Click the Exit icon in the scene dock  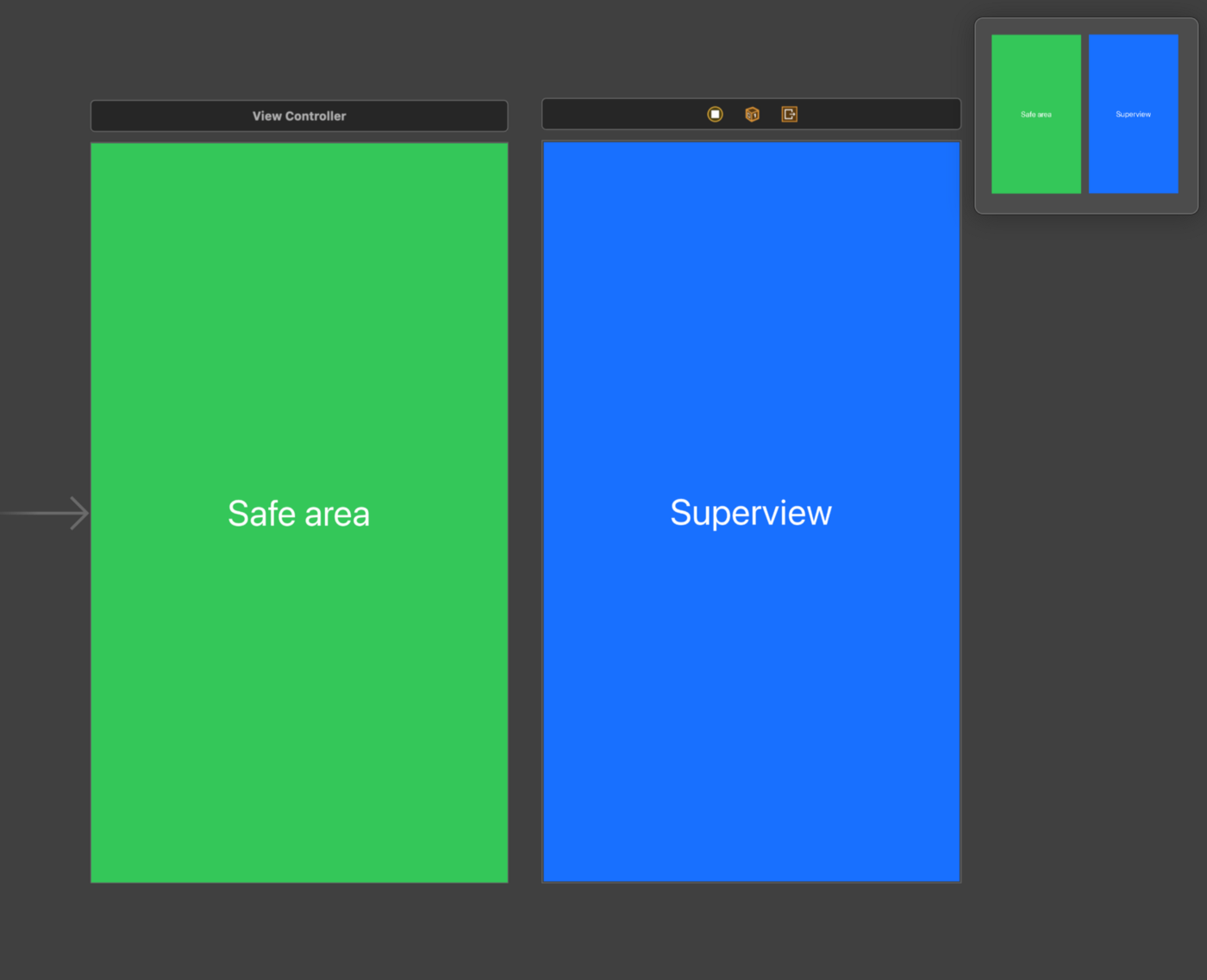(x=789, y=115)
